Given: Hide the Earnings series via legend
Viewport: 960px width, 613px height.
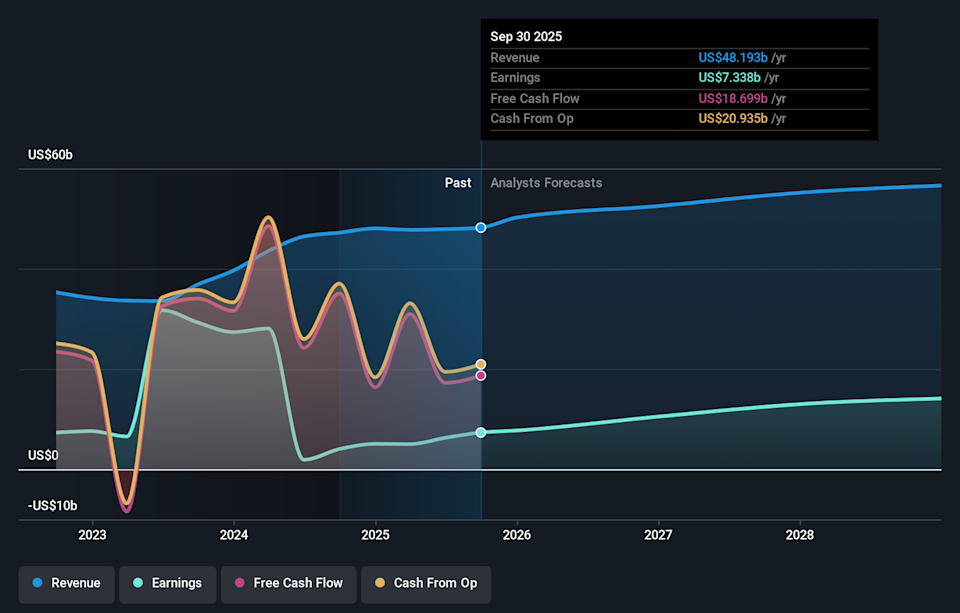Looking at the screenshot, I should click(166, 583).
